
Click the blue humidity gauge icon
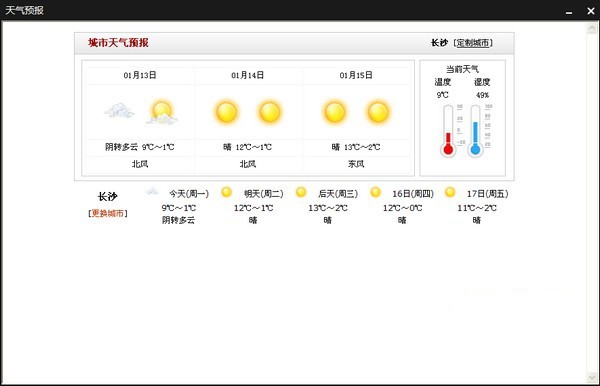point(475,131)
